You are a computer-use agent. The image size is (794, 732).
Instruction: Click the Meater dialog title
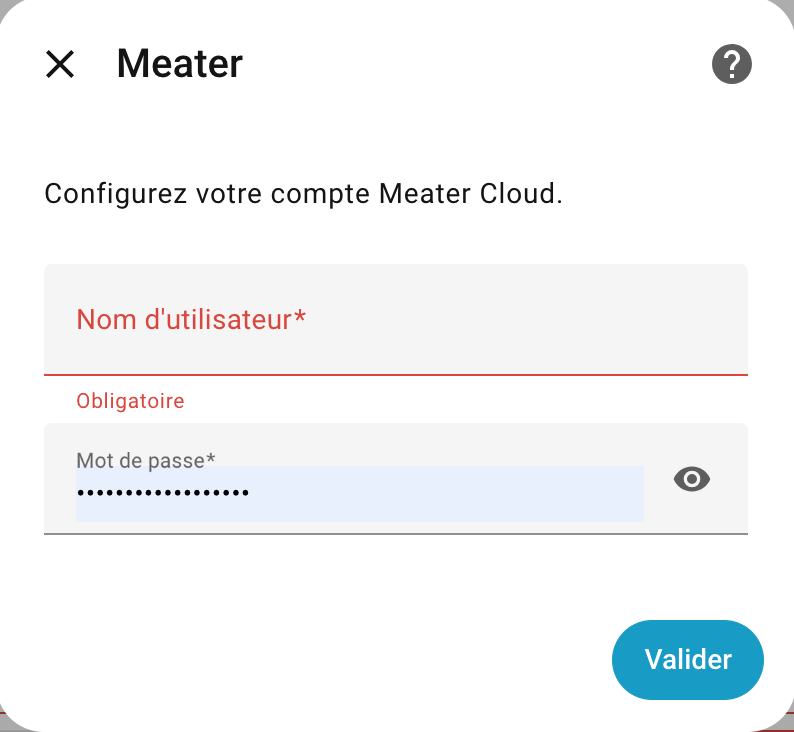[180, 65]
